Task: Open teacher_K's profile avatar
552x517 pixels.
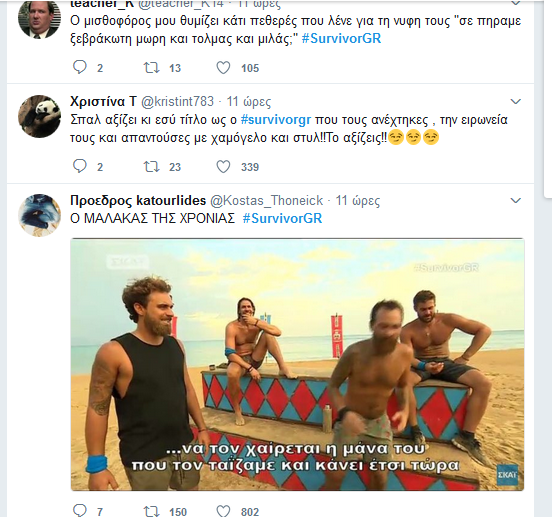Action: (x=39, y=18)
